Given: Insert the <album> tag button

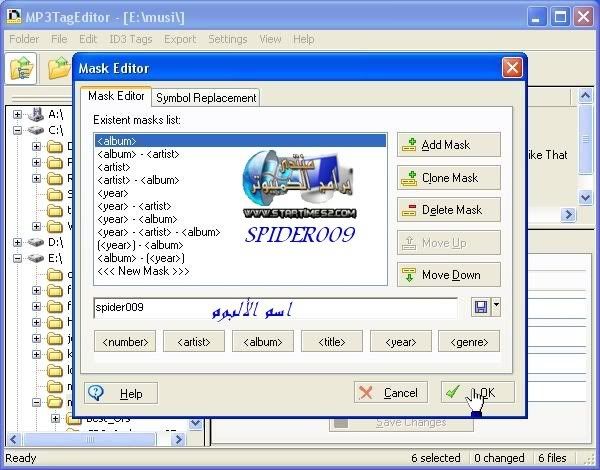Looking at the screenshot, I should (x=262, y=341).
